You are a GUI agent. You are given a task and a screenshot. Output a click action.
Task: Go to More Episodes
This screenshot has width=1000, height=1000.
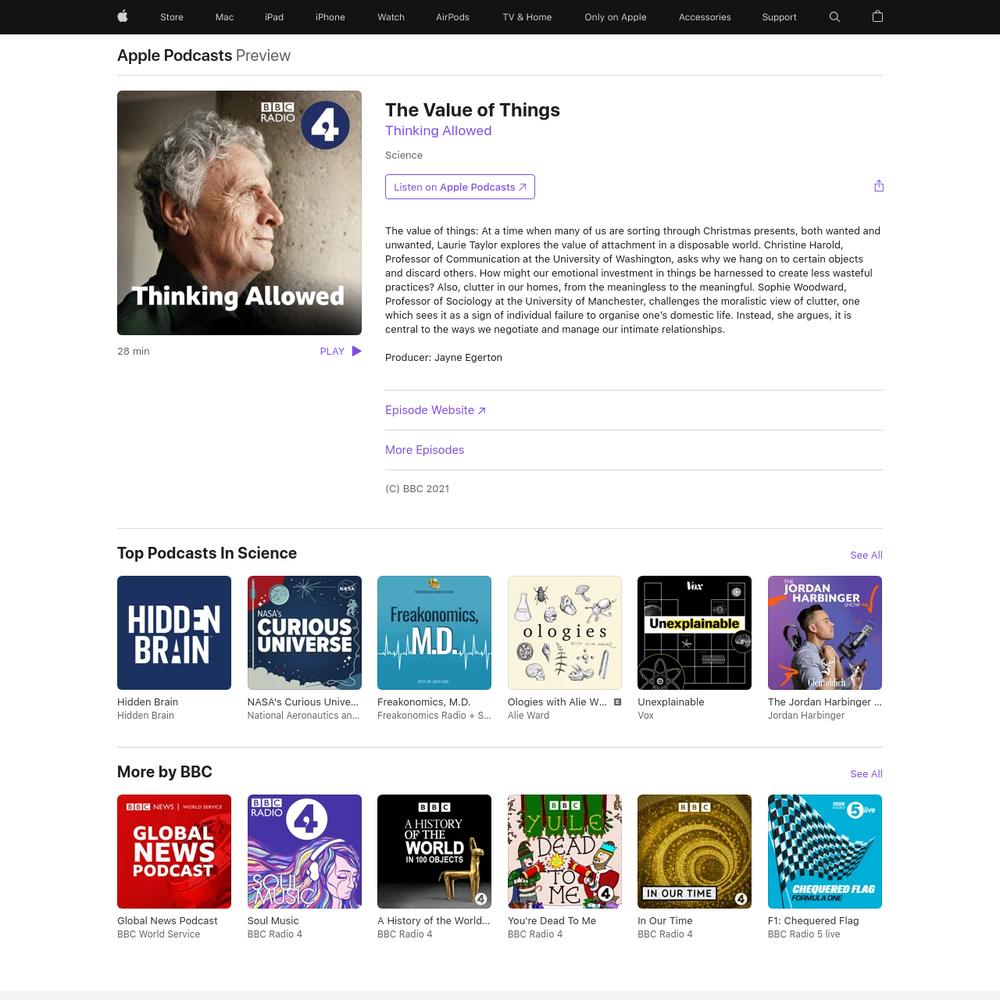click(425, 450)
